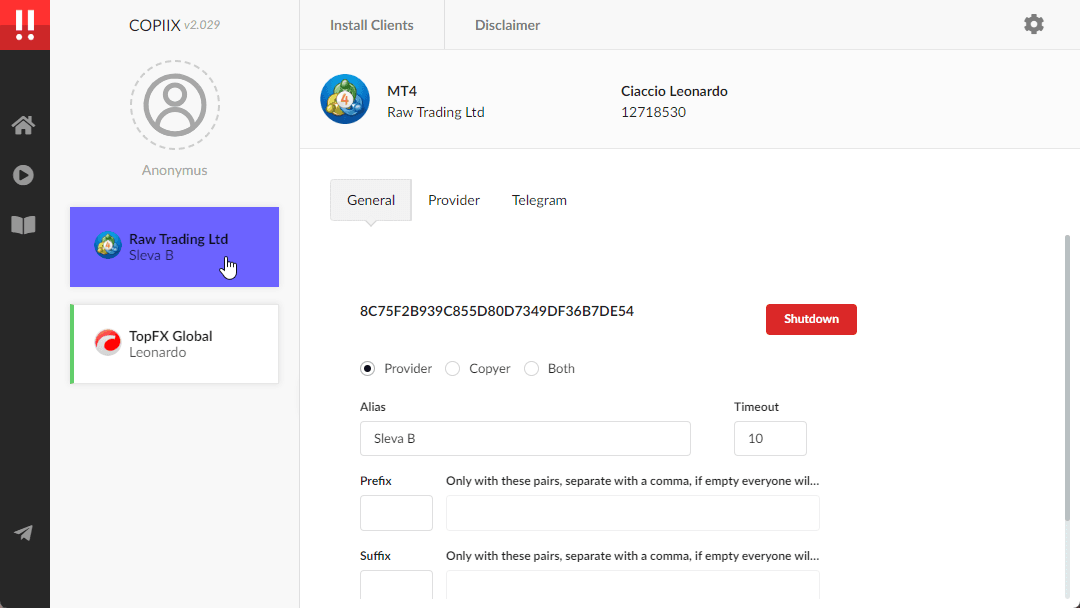
Task: Click the Telegram paper-plane sidebar icon
Action: (23, 532)
